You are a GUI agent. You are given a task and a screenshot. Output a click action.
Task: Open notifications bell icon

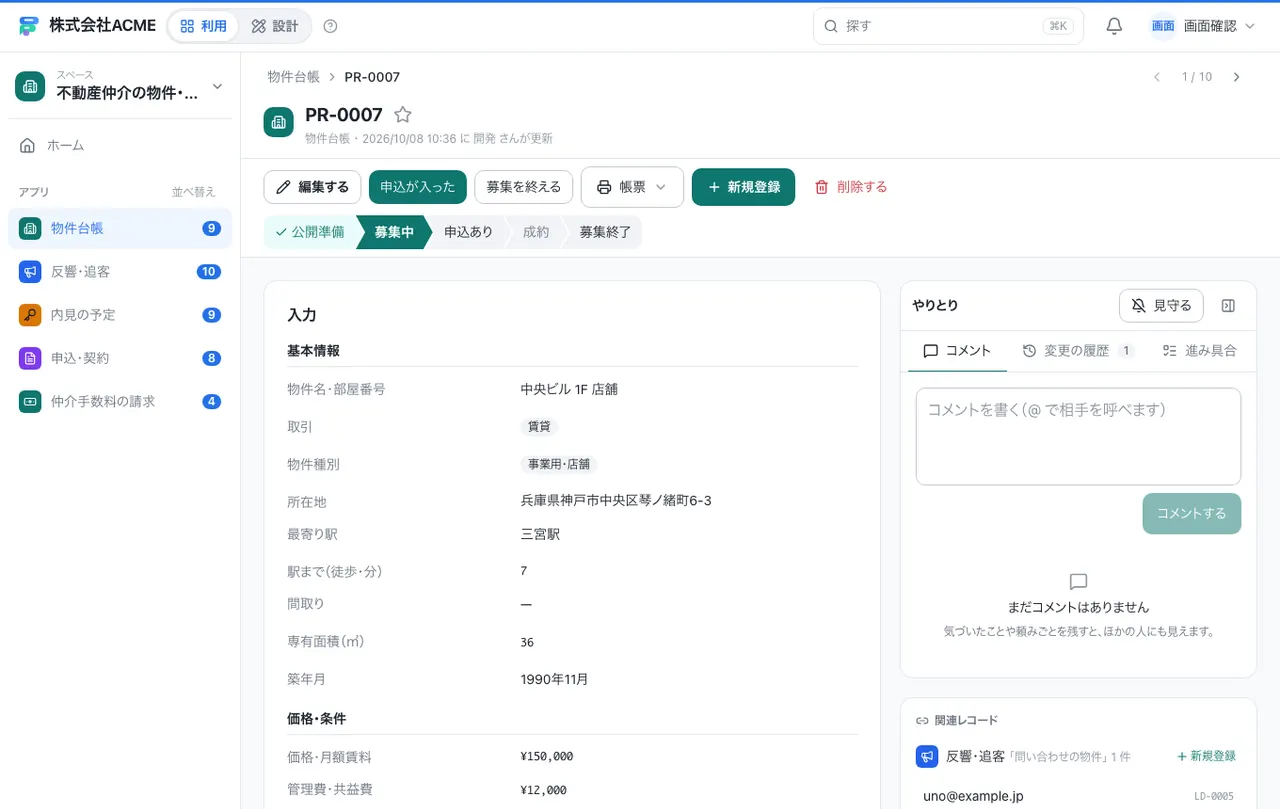(1114, 26)
